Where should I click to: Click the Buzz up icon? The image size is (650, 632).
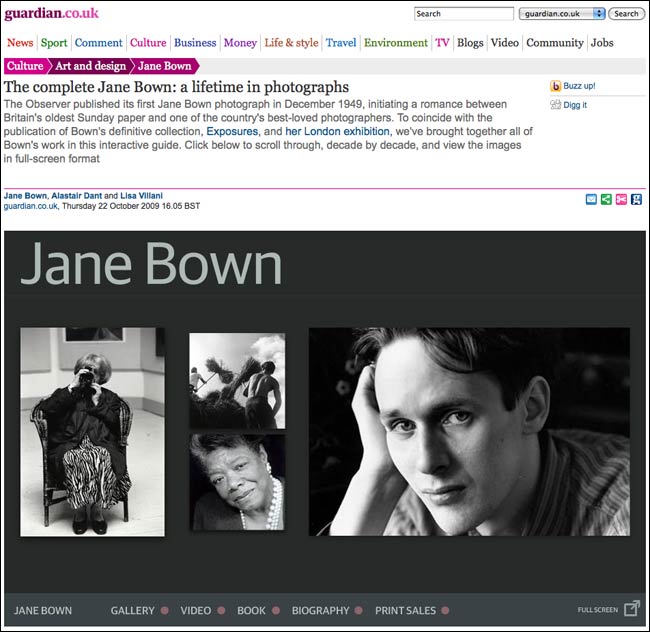tap(555, 86)
